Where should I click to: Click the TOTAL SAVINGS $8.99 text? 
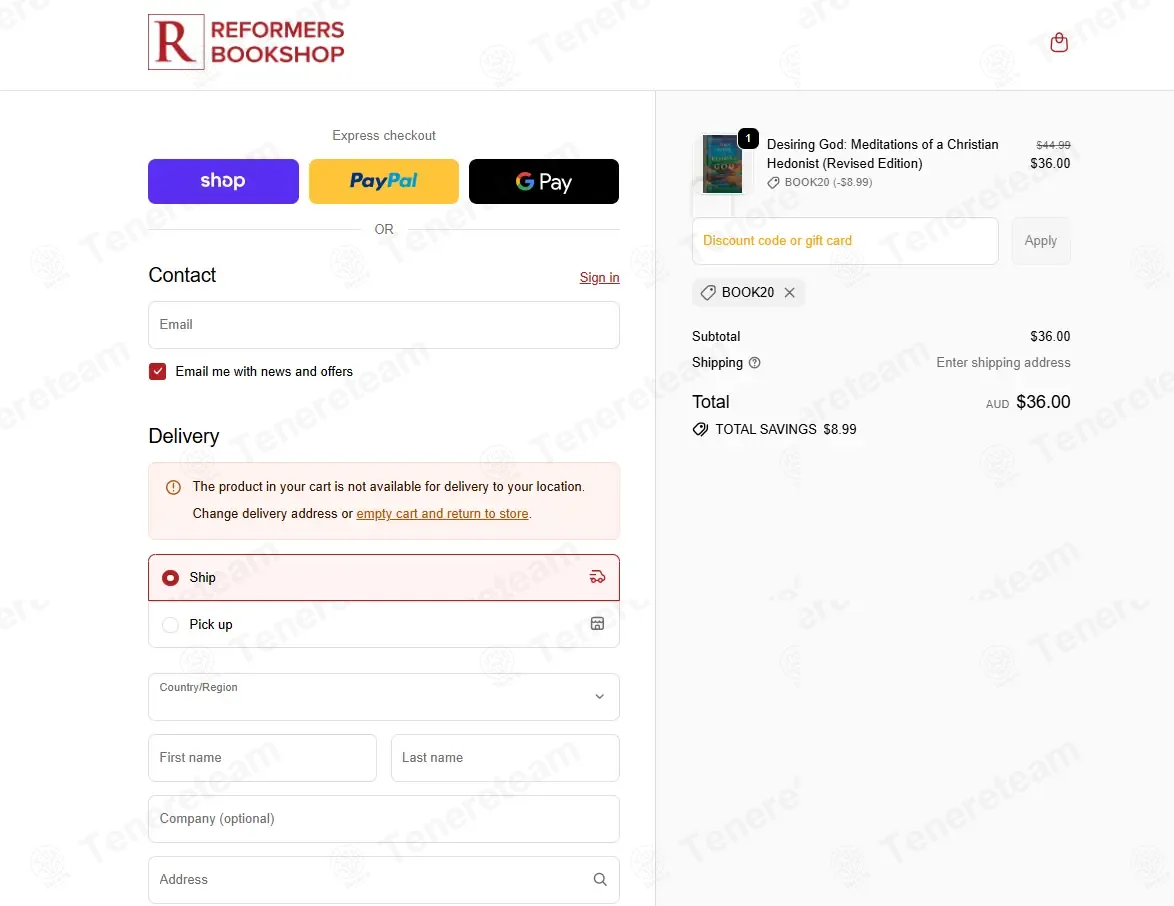click(785, 430)
